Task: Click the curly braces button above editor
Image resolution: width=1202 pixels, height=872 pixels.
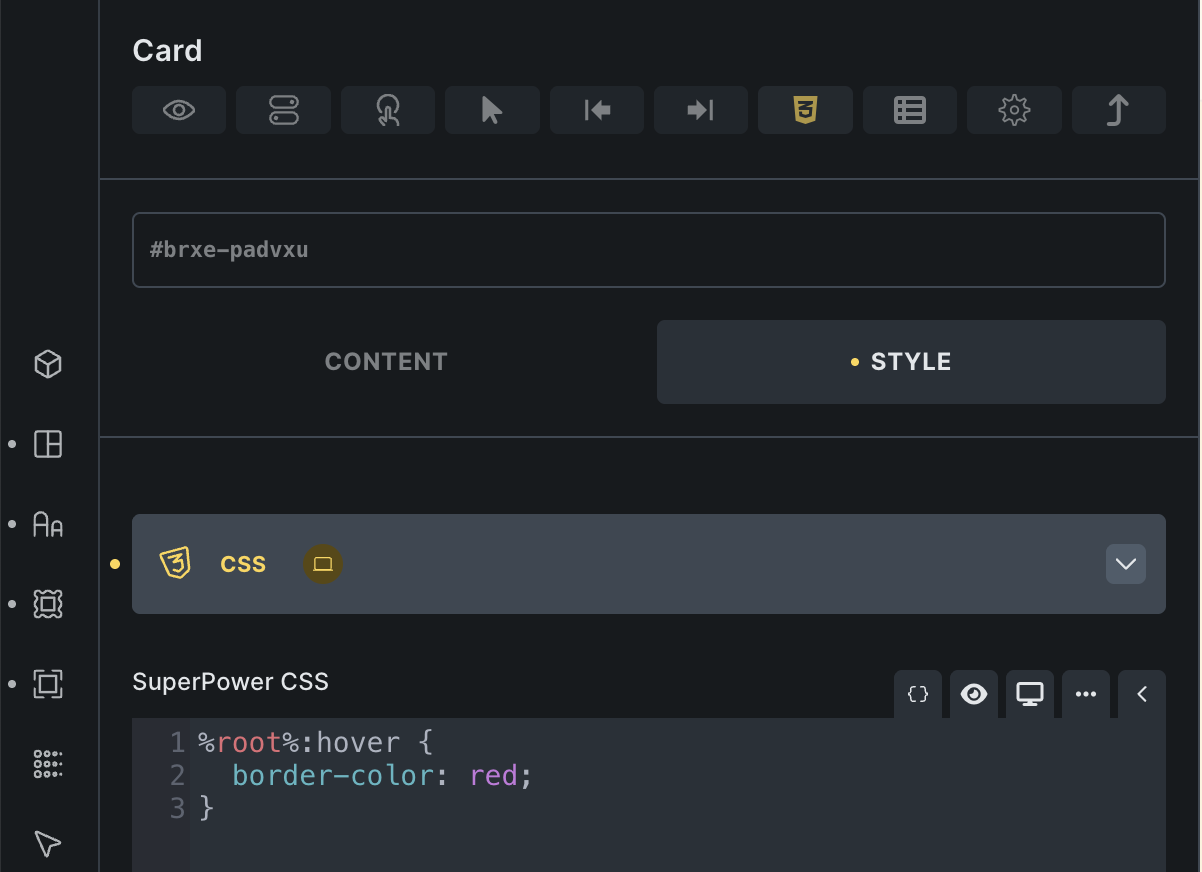Action: [x=918, y=694]
